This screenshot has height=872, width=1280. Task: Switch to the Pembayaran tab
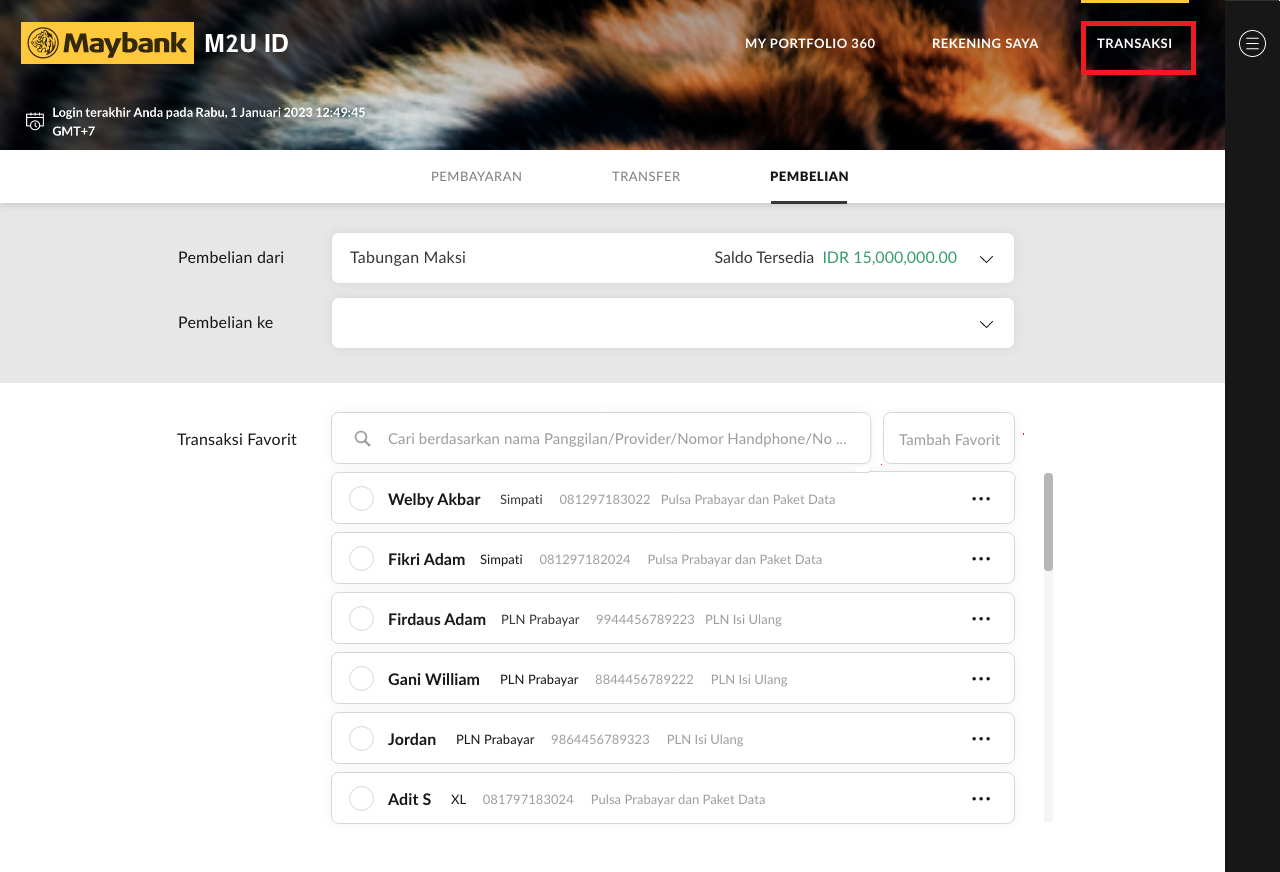476,176
